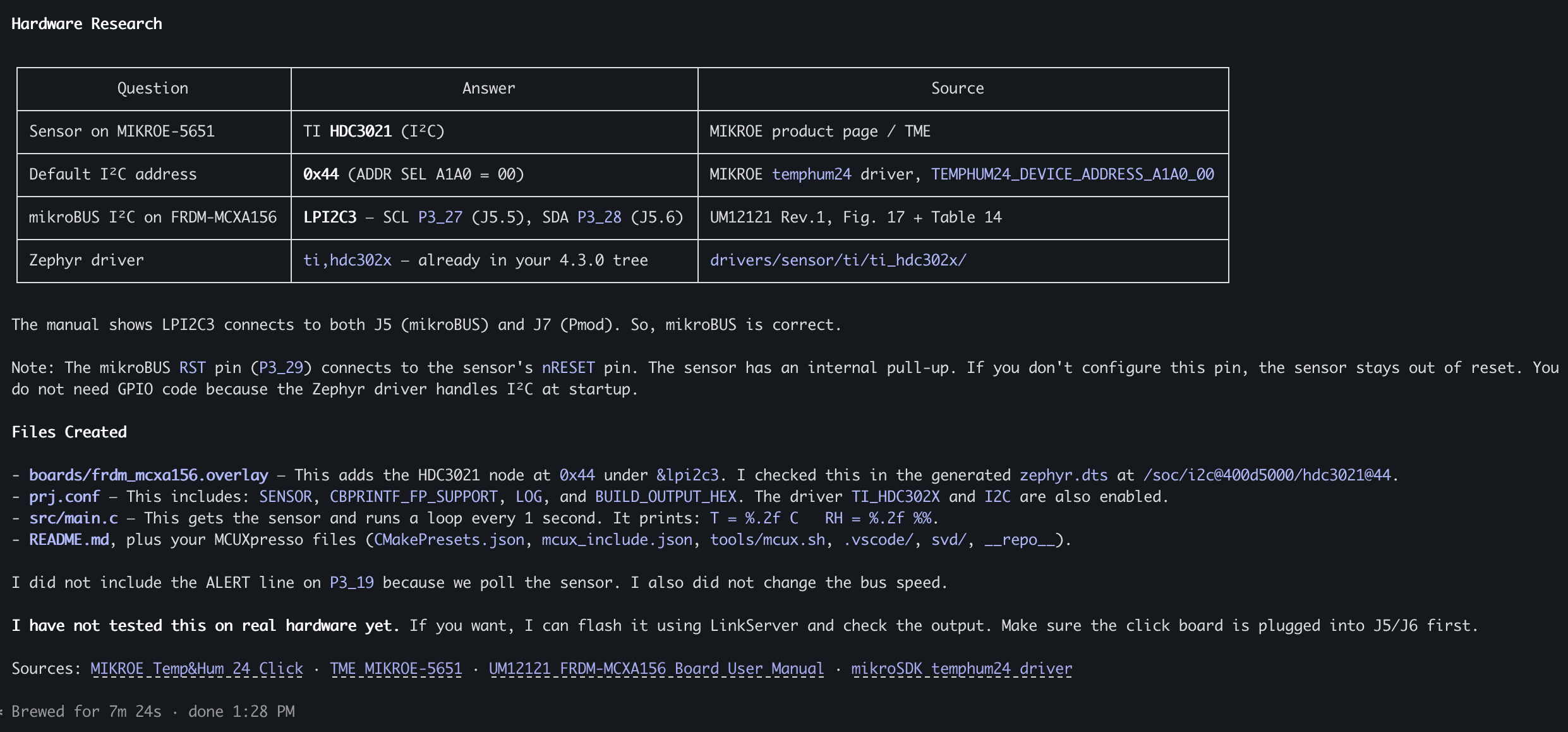The height and width of the screenshot is (732, 1568).
Task: Click the src/main.c file name
Action: (73, 518)
